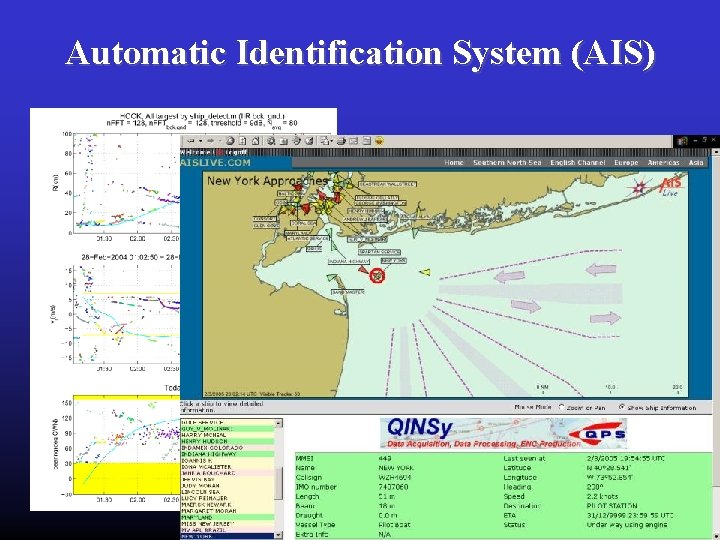Click the ship list scroll down arrow
The width and height of the screenshot is (720, 540).
(x=279, y=535)
